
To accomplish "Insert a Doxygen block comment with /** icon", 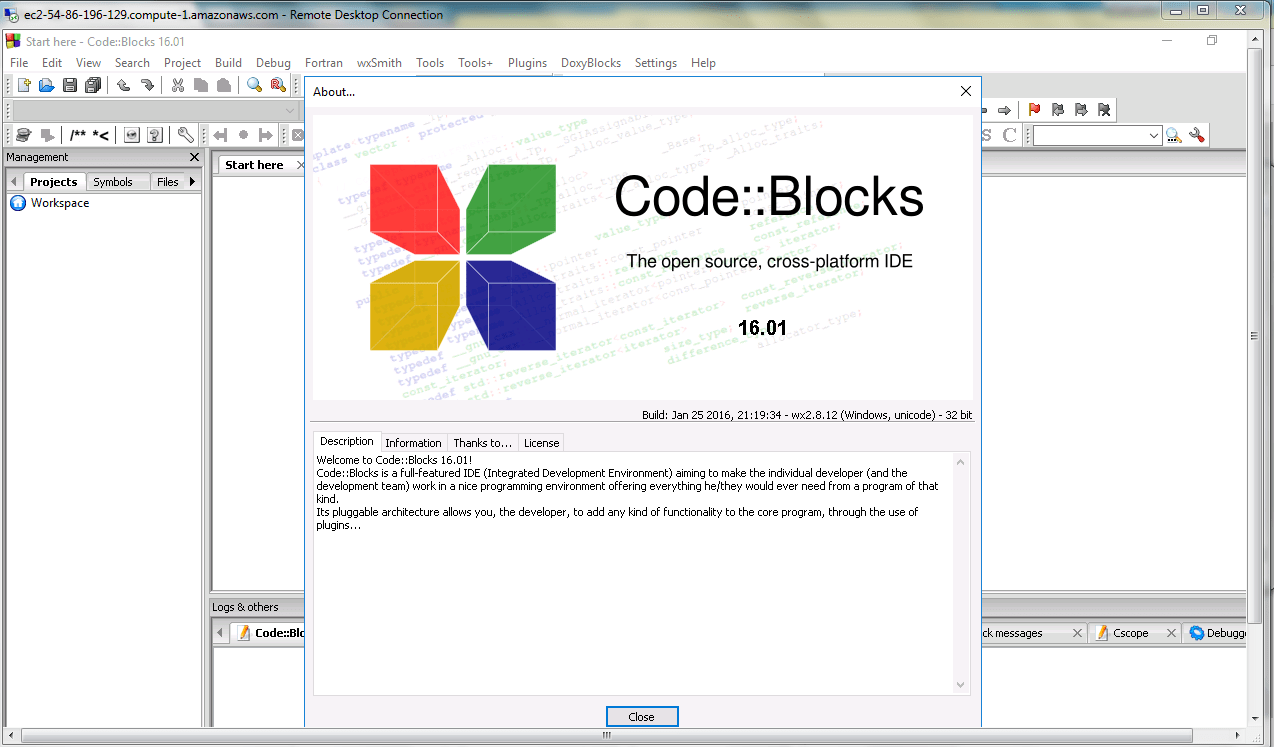I will (x=78, y=135).
